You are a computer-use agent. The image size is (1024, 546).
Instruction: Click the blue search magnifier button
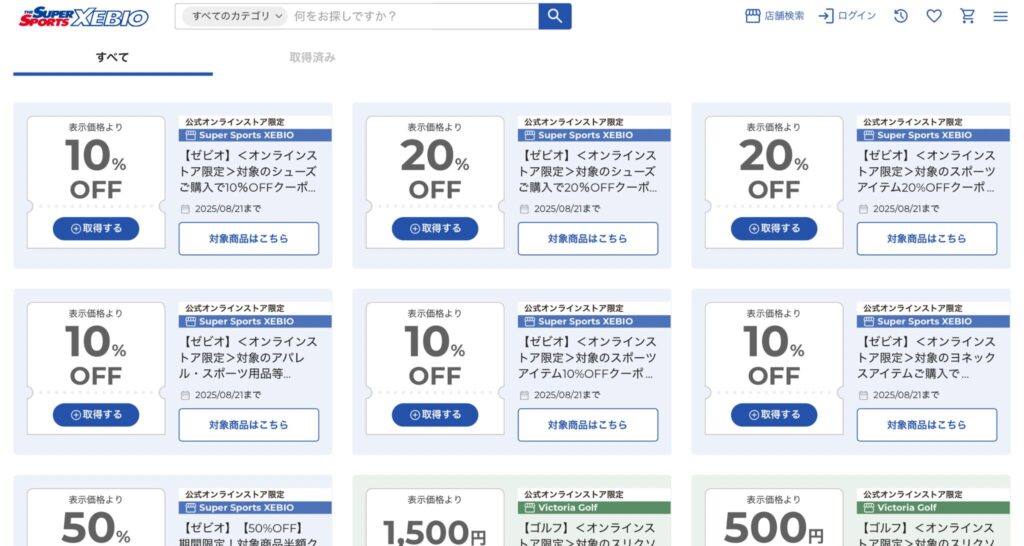pos(554,16)
